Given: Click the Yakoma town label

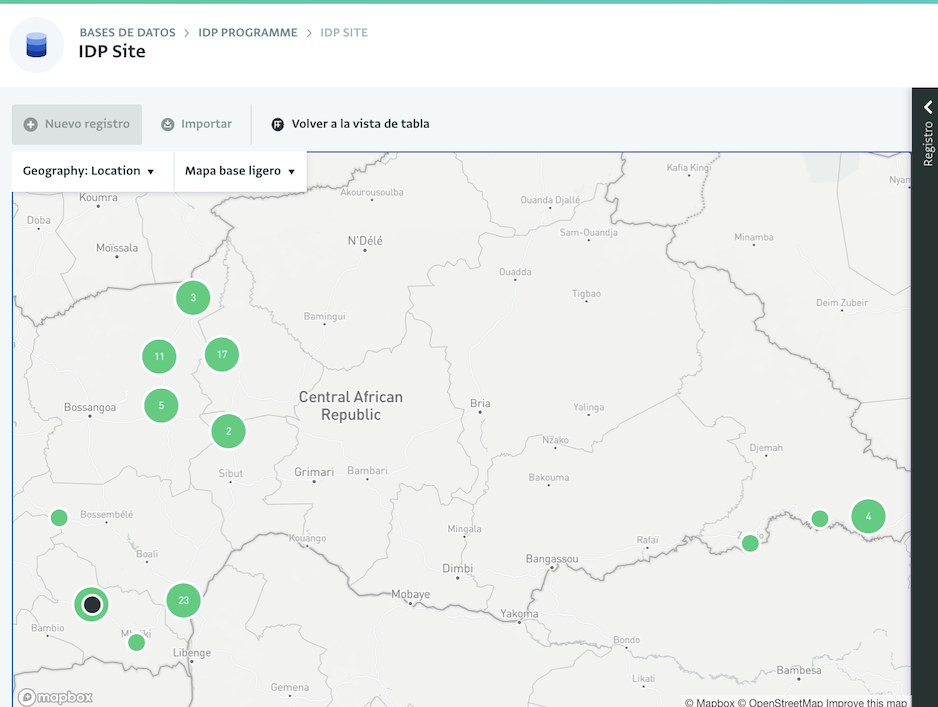Looking at the screenshot, I should coord(519,614).
